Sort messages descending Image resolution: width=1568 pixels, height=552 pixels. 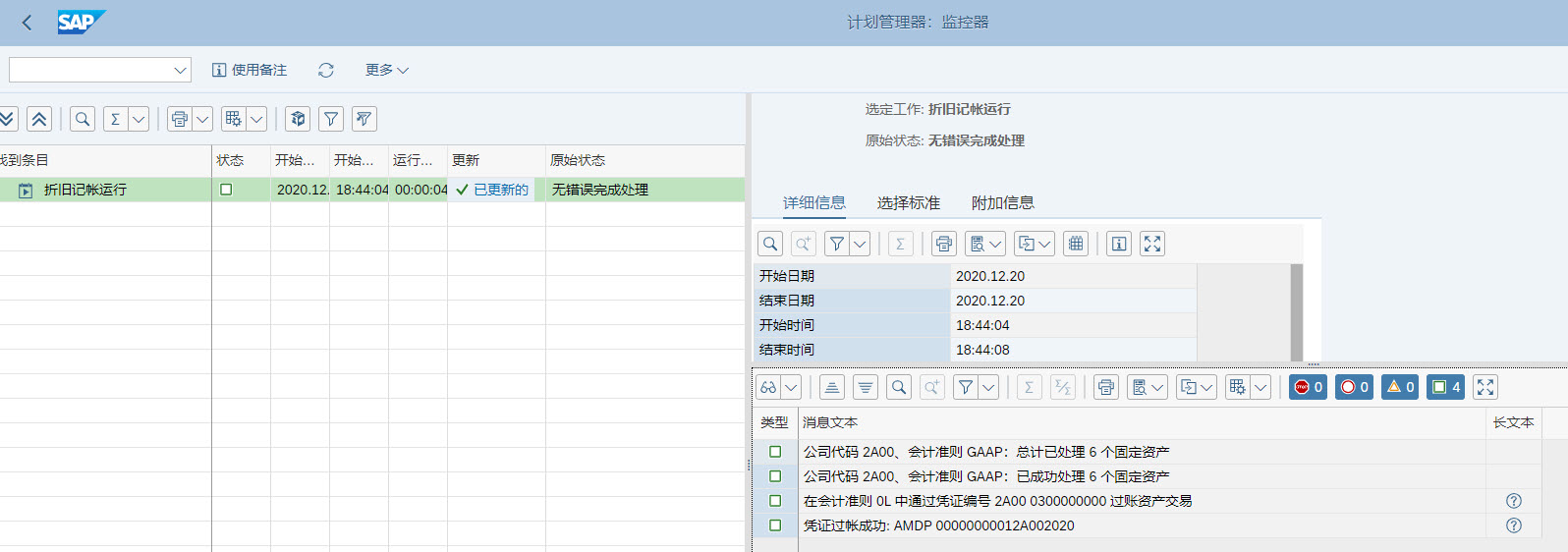[866, 387]
